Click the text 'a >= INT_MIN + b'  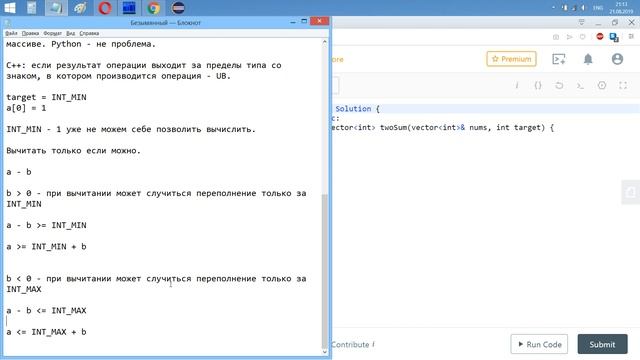coord(46,247)
